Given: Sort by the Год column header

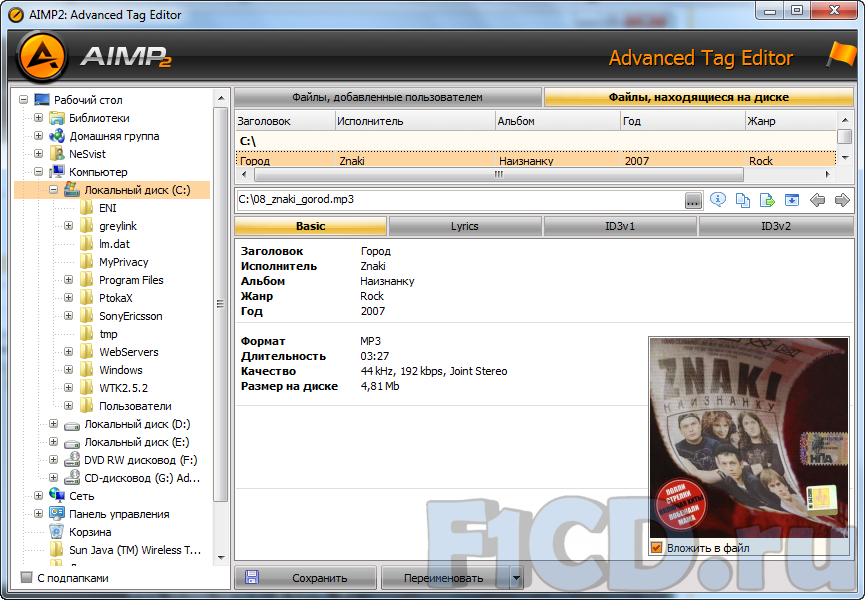Looking at the screenshot, I should click(x=682, y=121).
